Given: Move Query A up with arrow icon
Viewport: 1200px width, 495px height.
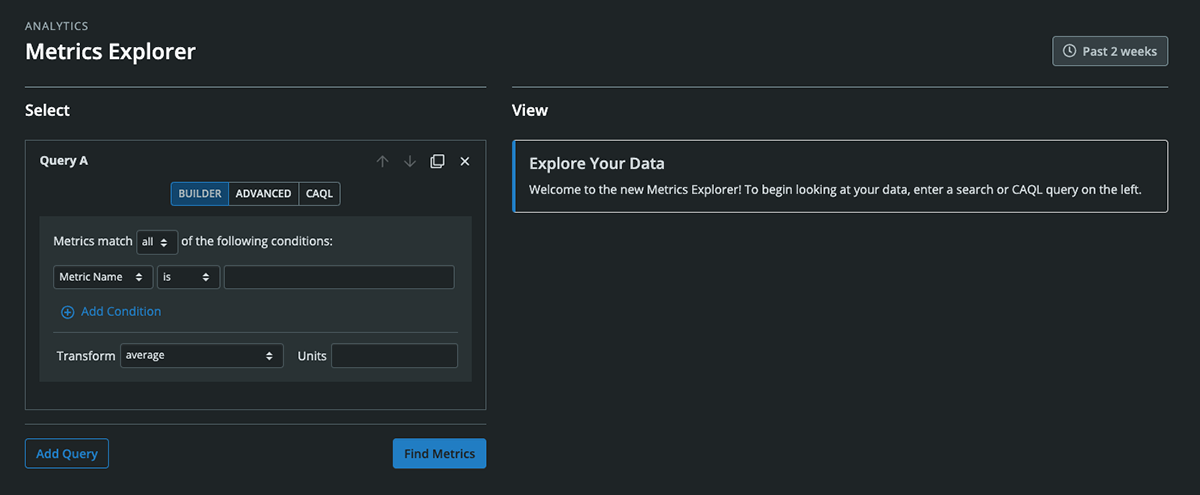Looking at the screenshot, I should (382, 161).
